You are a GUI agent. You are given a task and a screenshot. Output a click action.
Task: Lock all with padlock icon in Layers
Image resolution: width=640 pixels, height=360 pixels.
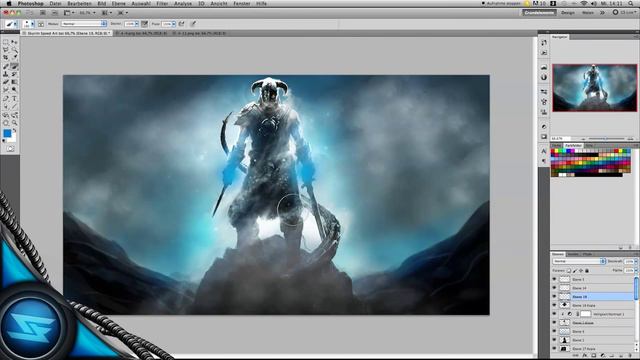tap(587, 271)
